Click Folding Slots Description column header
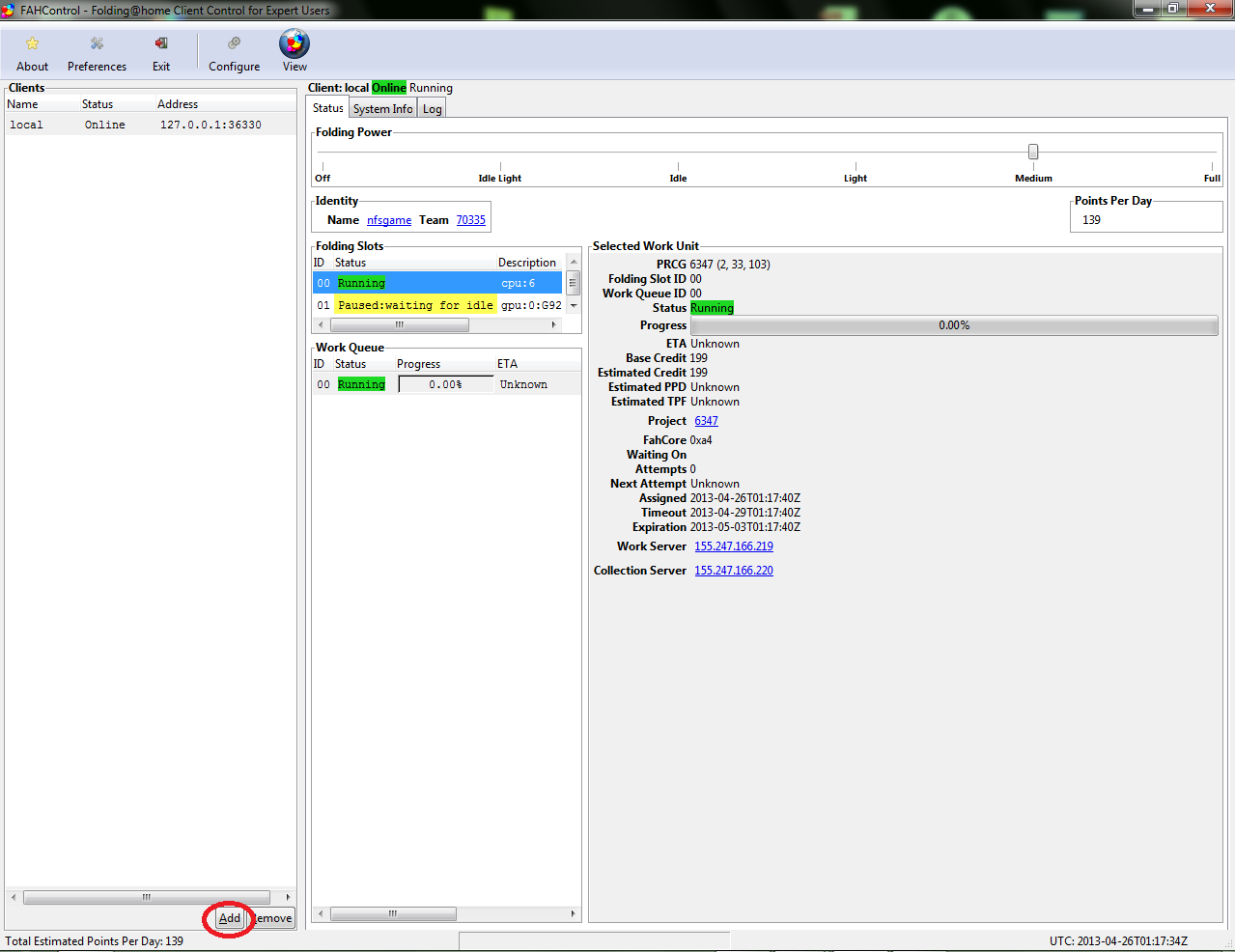The height and width of the screenshot is (952, 1235). click(528, 263)
